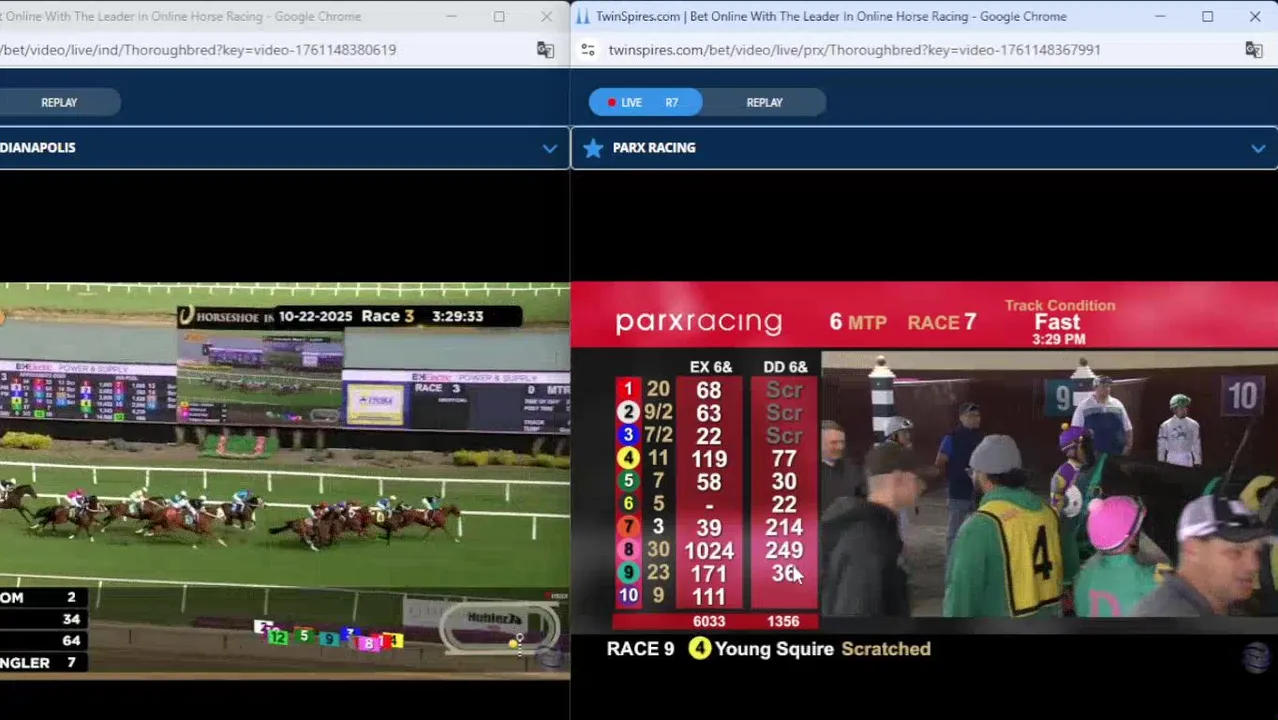The height and width of the screenshot is (720, 1278).
Task: Open site info icon in right address bar
Action: 588,50
